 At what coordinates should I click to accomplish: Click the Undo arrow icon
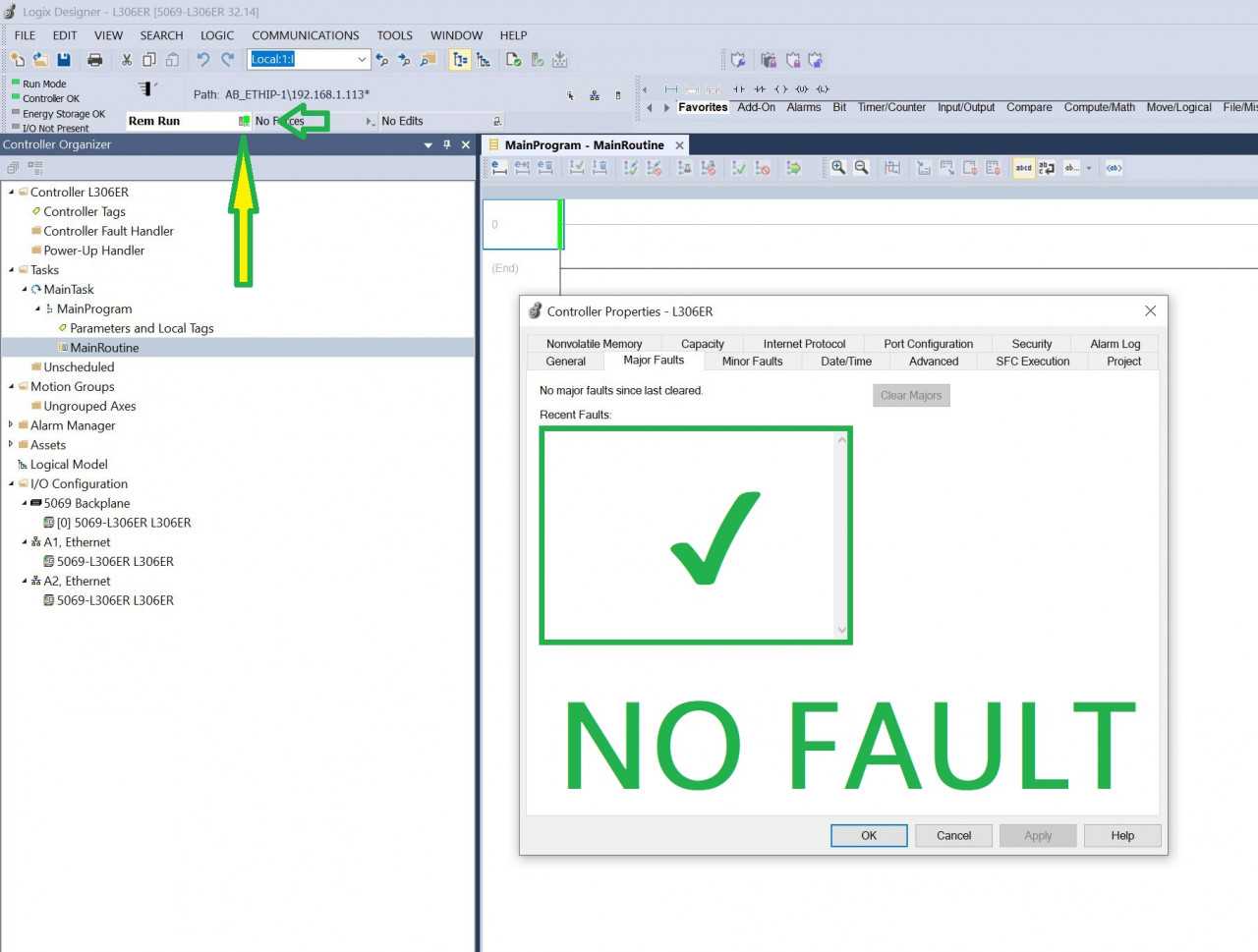pyautogui.click(x=203, y=60)
